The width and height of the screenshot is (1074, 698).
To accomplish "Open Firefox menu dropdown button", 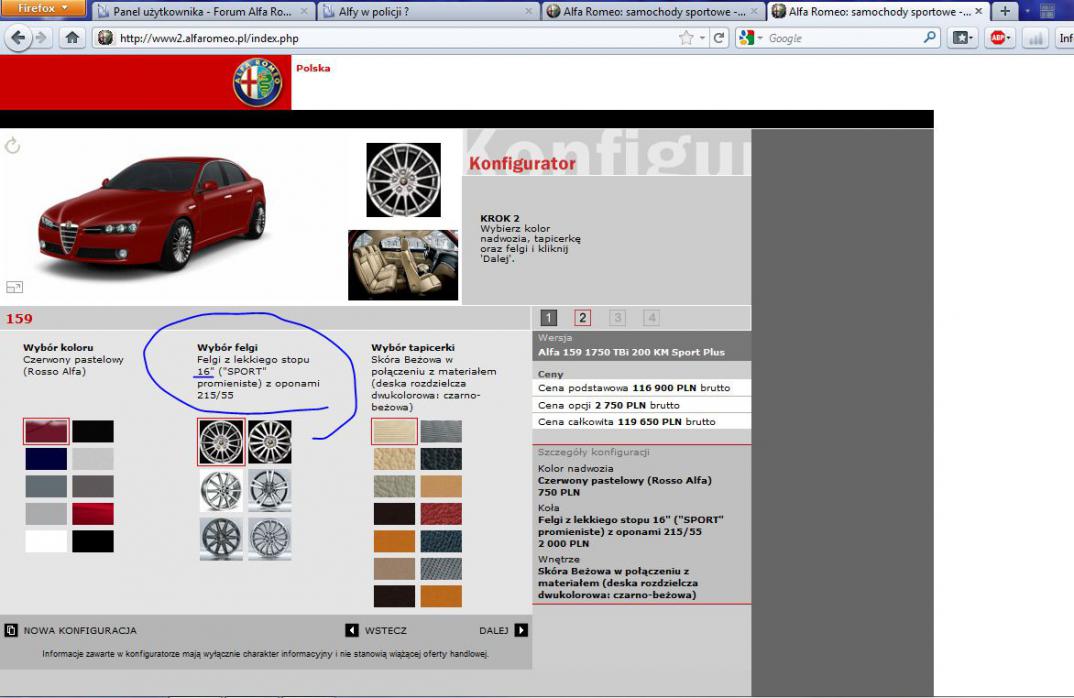I will tap(42, 8).
